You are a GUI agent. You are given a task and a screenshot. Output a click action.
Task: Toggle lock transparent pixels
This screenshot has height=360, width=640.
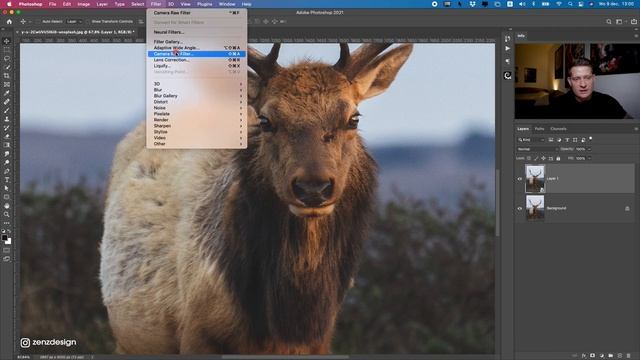[529, 158]
